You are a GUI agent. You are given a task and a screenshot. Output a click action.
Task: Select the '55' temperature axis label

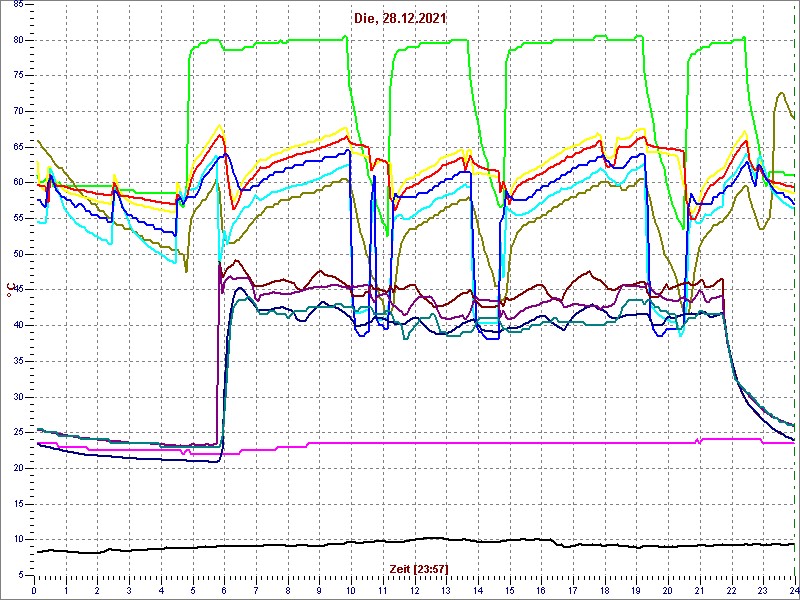[17, 219]
